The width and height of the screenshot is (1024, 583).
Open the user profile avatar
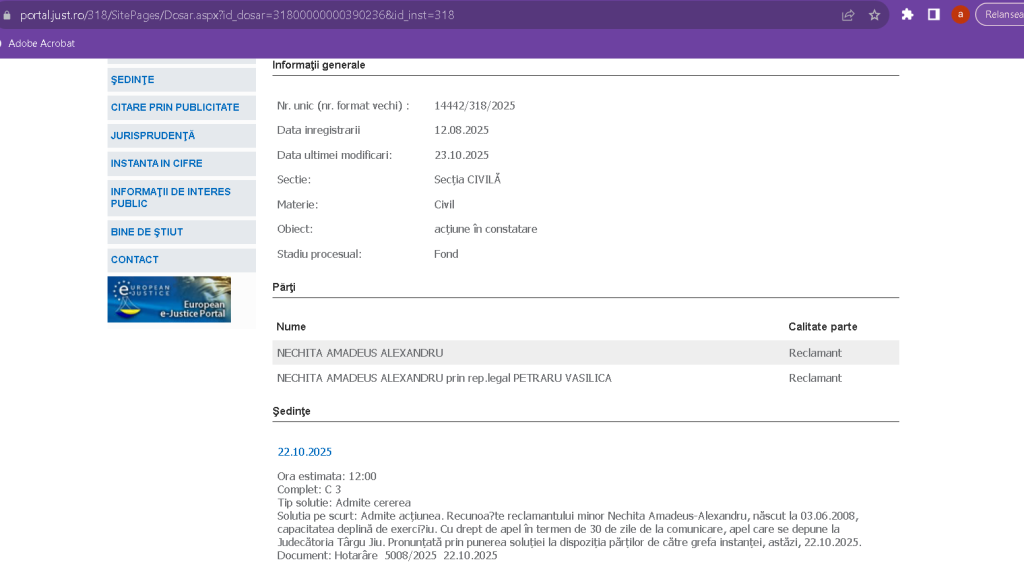point(960,15)
